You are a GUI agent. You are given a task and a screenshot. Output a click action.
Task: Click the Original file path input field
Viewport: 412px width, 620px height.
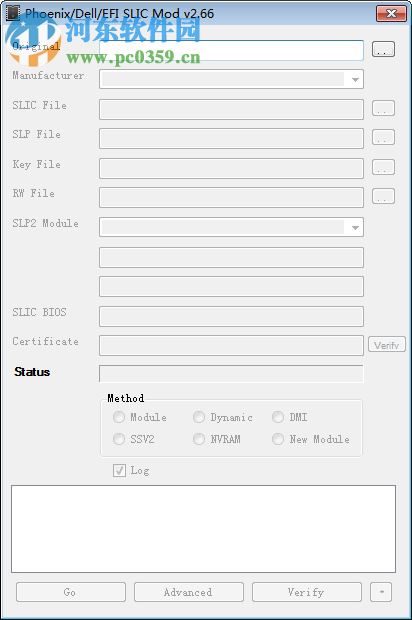click(231, 50)
